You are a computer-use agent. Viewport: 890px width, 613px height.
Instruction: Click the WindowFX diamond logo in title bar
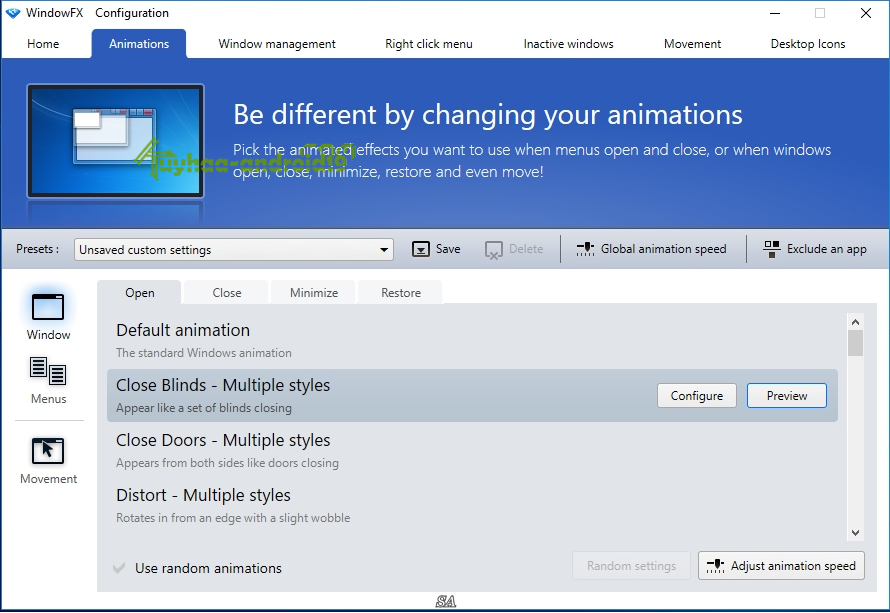pyautogui.click(x=12, y=13)
